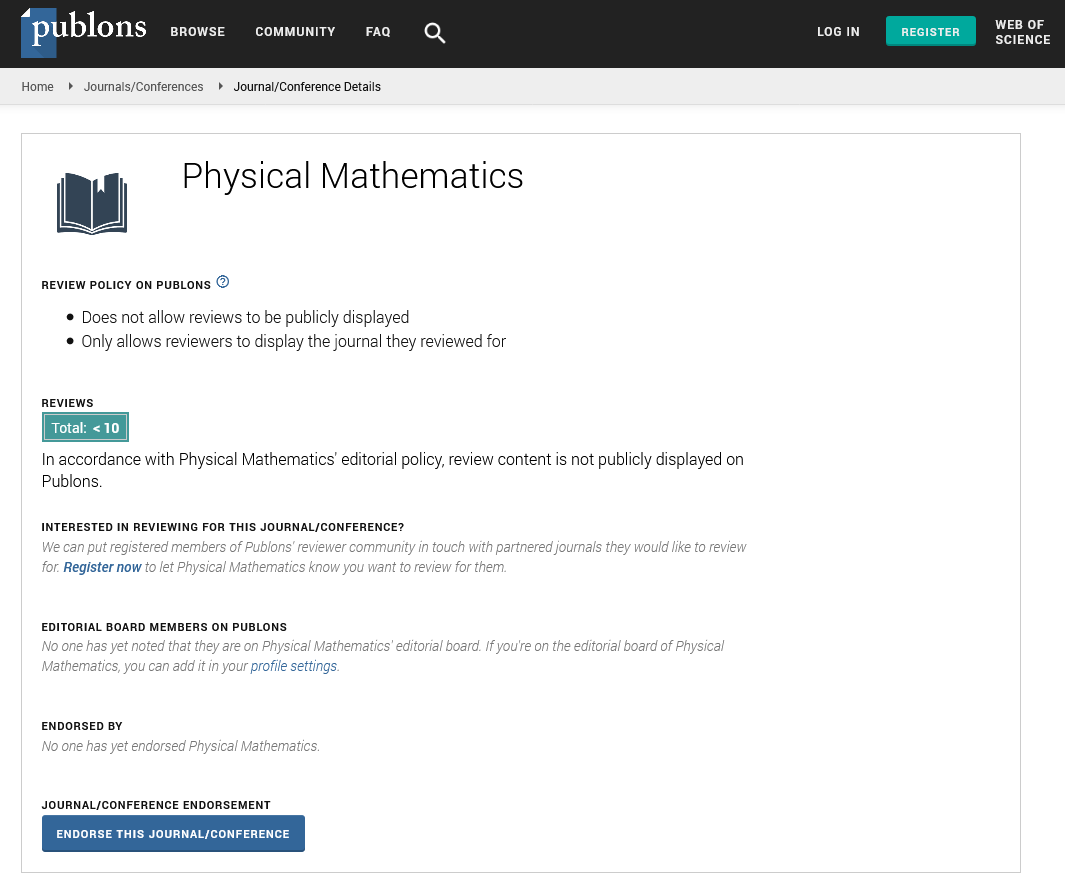Navigate to the Home breadcrumb

(38, 87)
